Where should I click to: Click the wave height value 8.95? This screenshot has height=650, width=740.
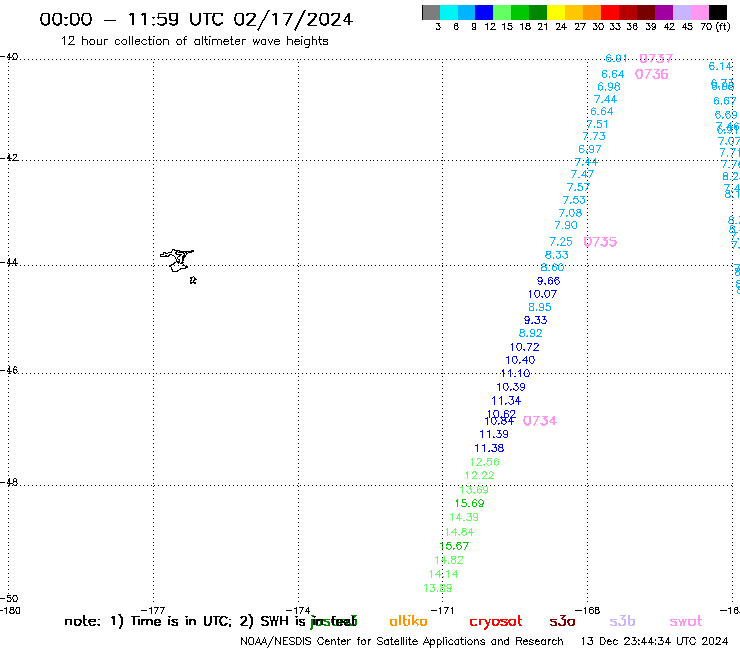(540, 307)
